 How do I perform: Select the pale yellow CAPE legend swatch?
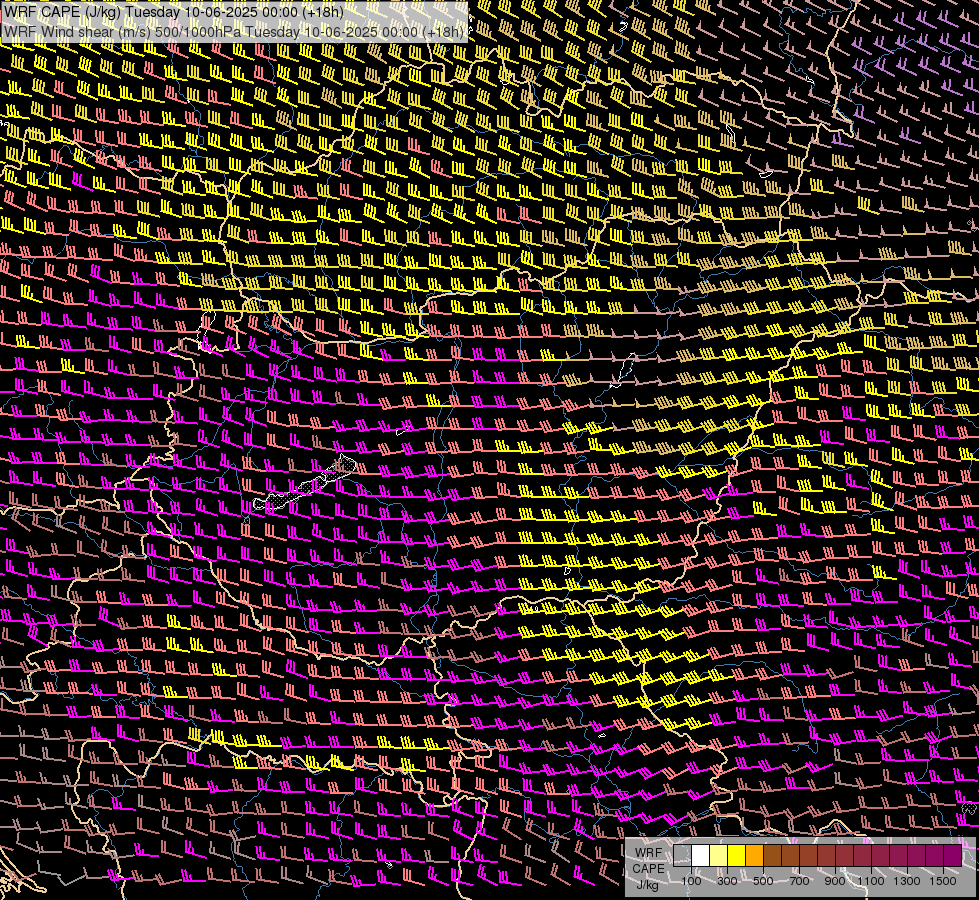[x=719, y=856]
